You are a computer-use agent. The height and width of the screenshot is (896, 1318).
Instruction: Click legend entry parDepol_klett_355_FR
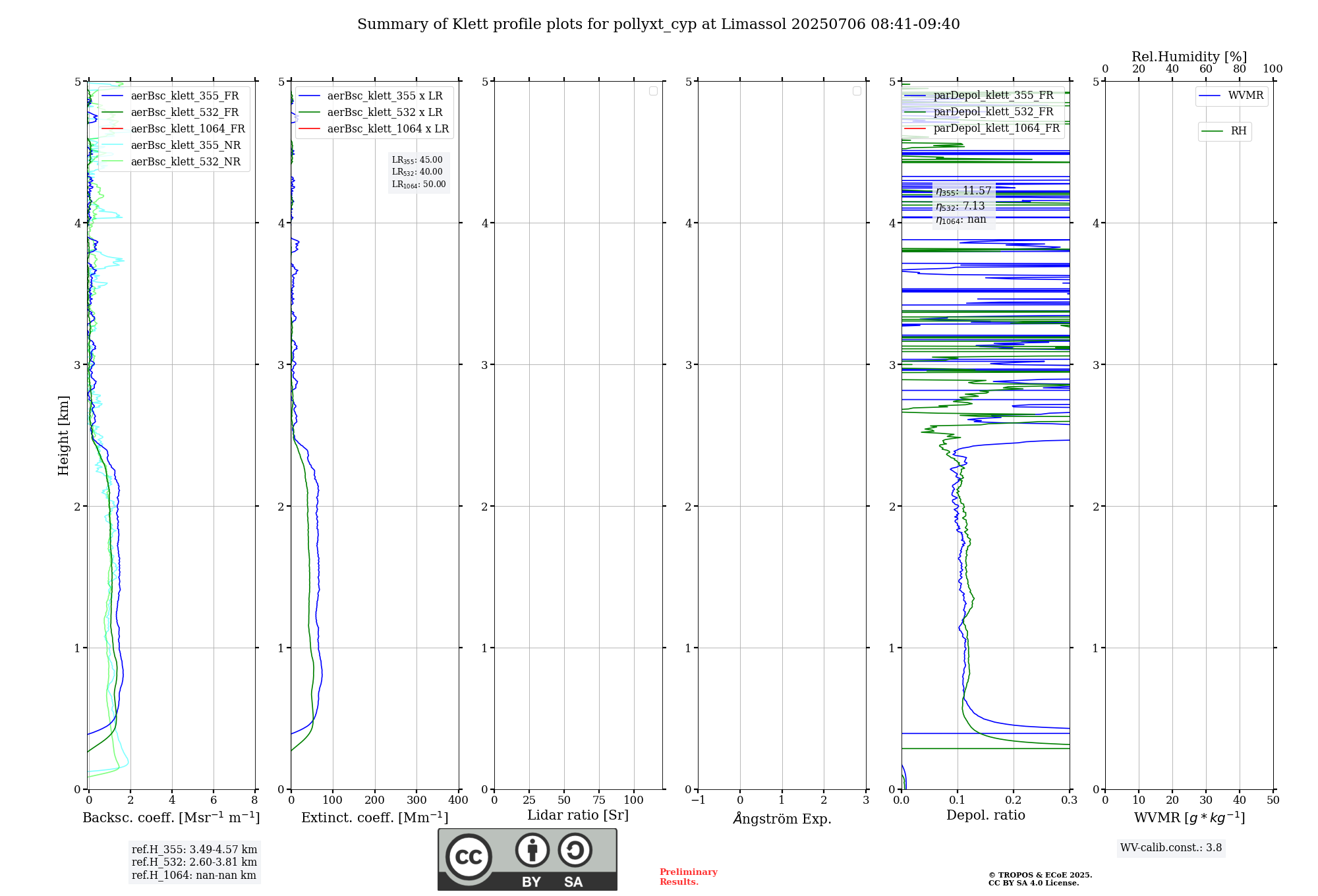point(981,96)
